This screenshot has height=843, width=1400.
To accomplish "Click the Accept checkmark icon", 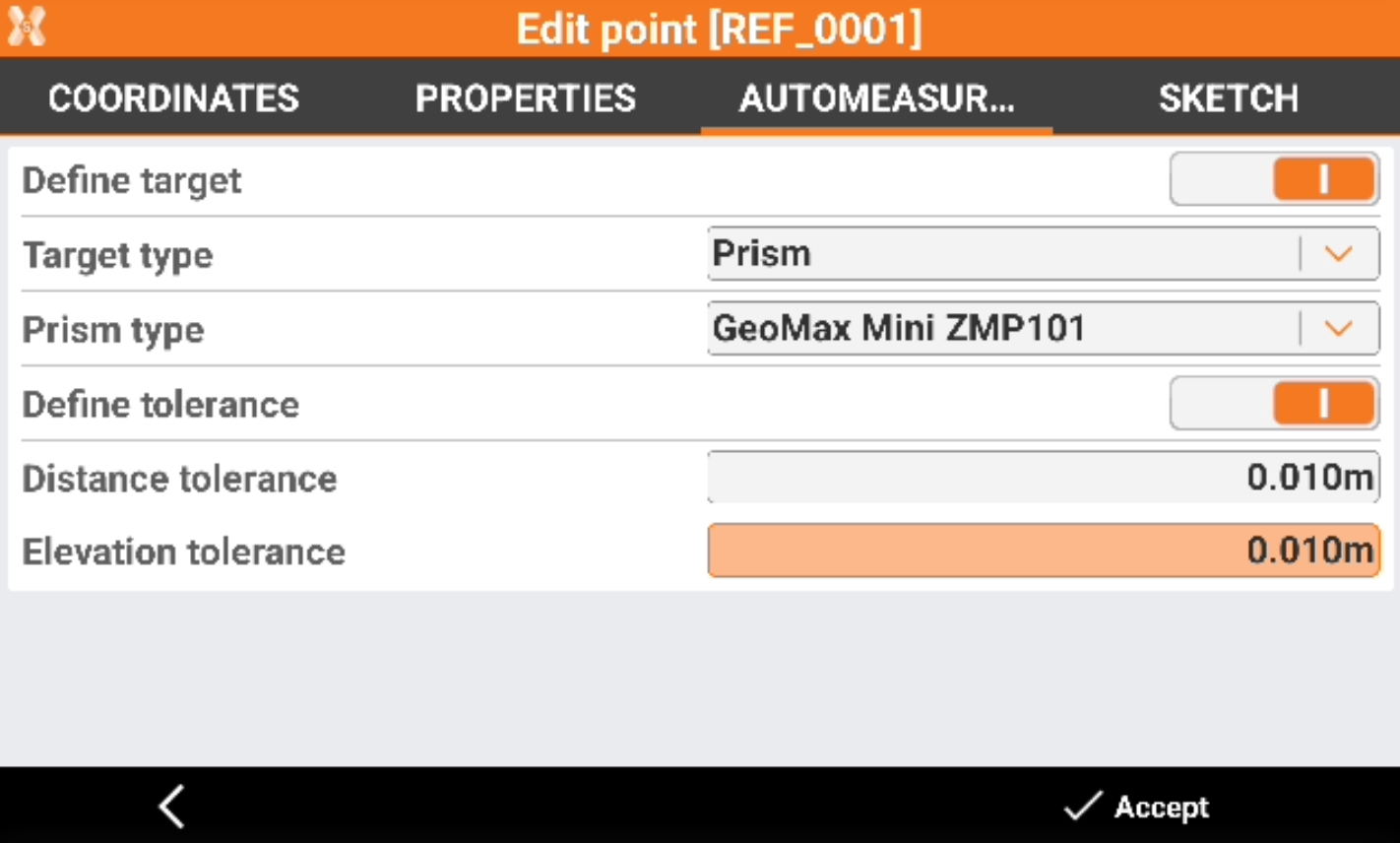I will click(x=1082, y=807).
